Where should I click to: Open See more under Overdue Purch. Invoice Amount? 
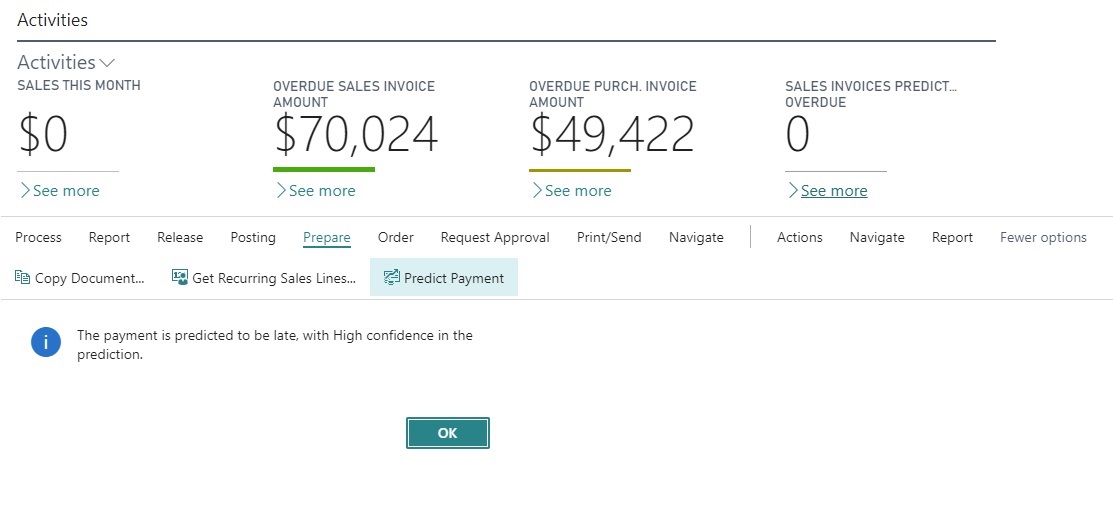pyautogui.click(x=571, y=190)
